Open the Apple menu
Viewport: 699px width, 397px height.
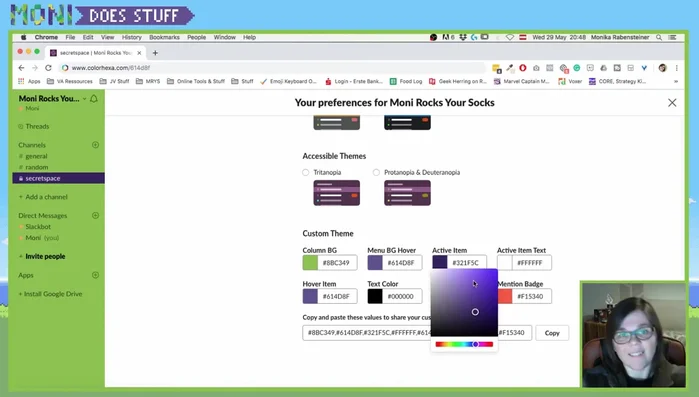coord(23,37)
